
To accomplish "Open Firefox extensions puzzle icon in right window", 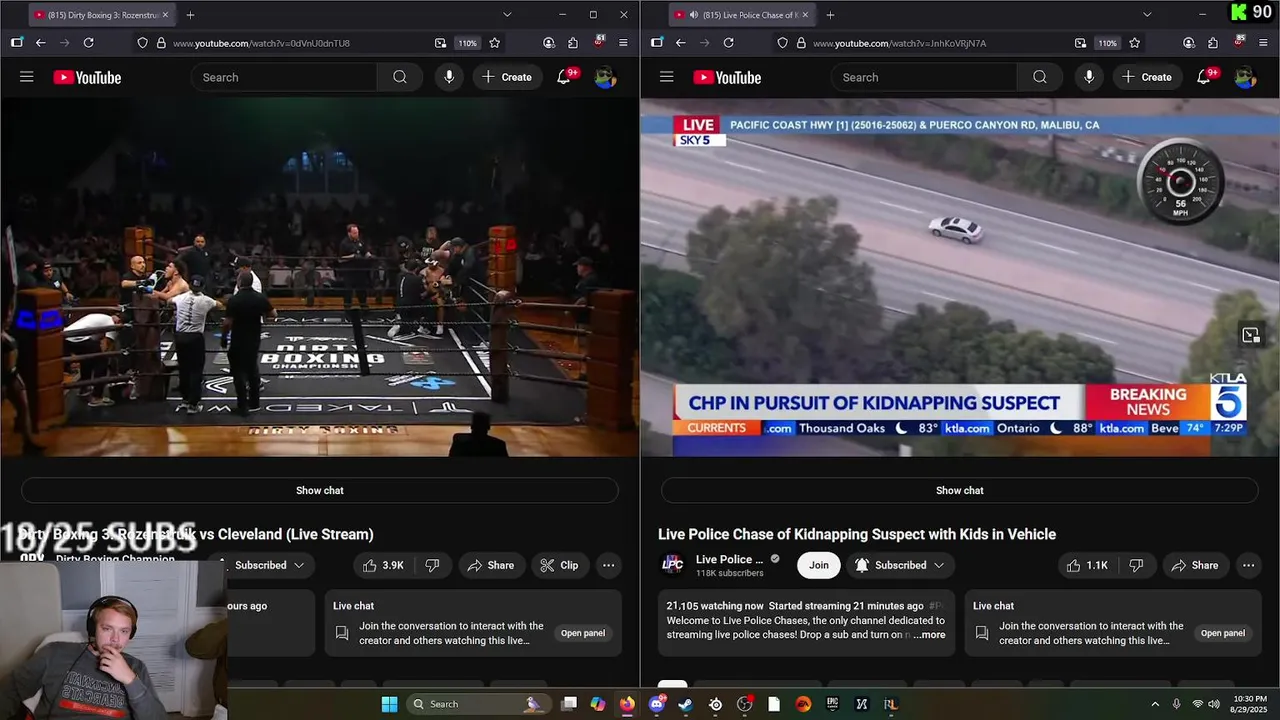I will pos(1213,43).
